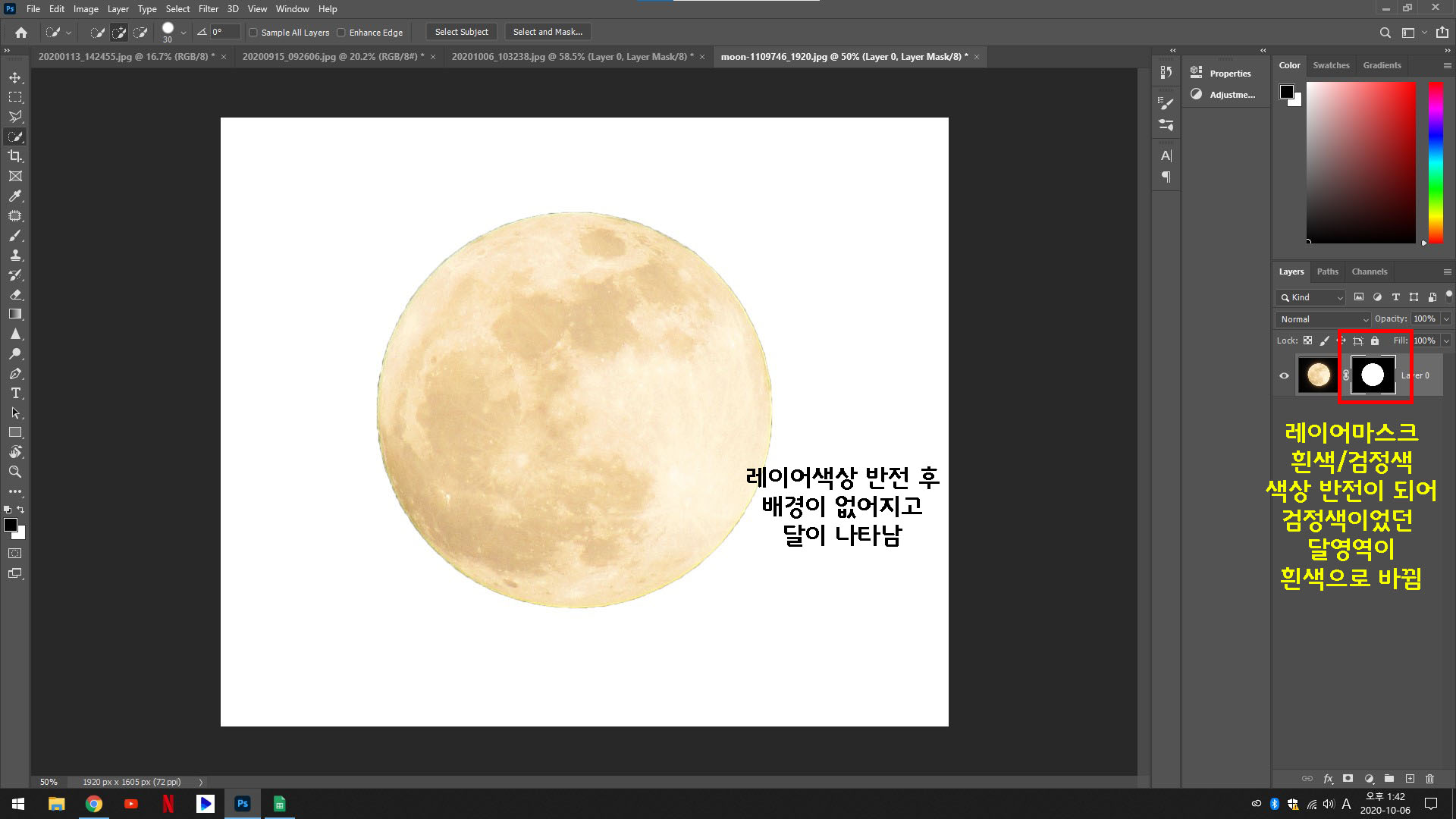Click the delete layer trash icon
1456x819 pixels.
click(x=1429, y=779)
